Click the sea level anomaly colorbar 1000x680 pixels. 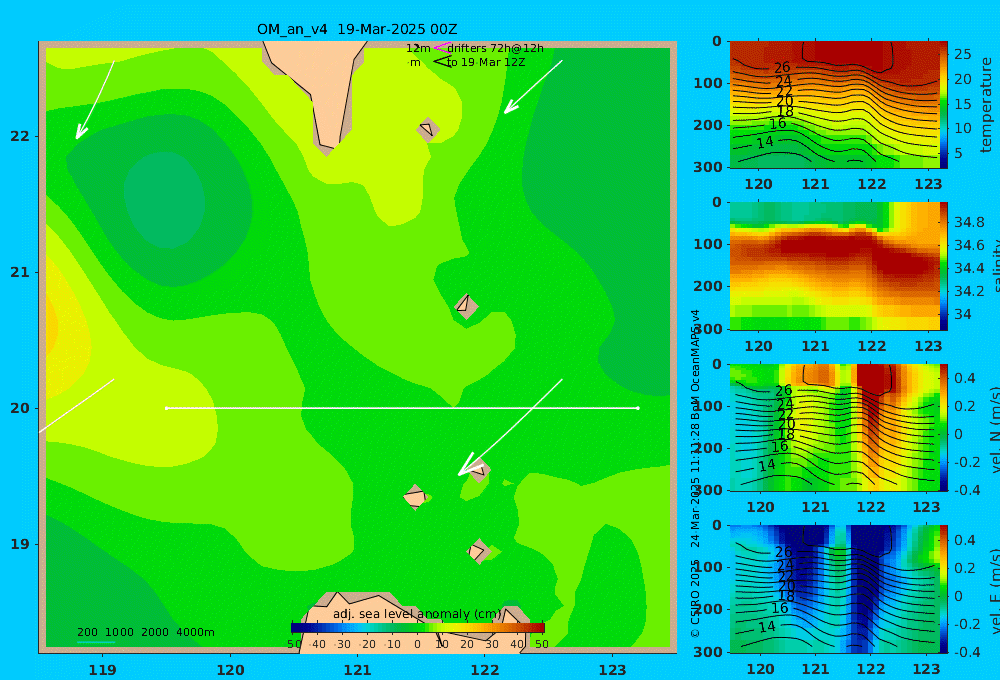pyautogui.click(x=418, y=628)
